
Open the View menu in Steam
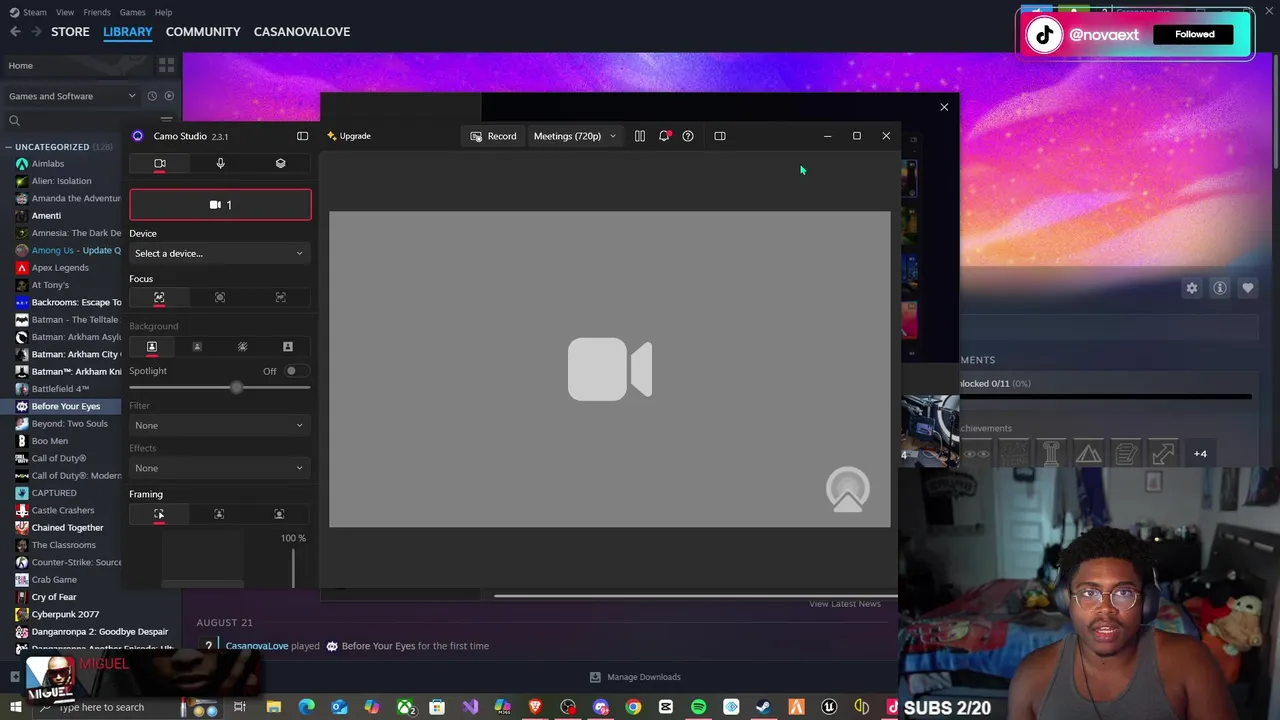point(65,12)
